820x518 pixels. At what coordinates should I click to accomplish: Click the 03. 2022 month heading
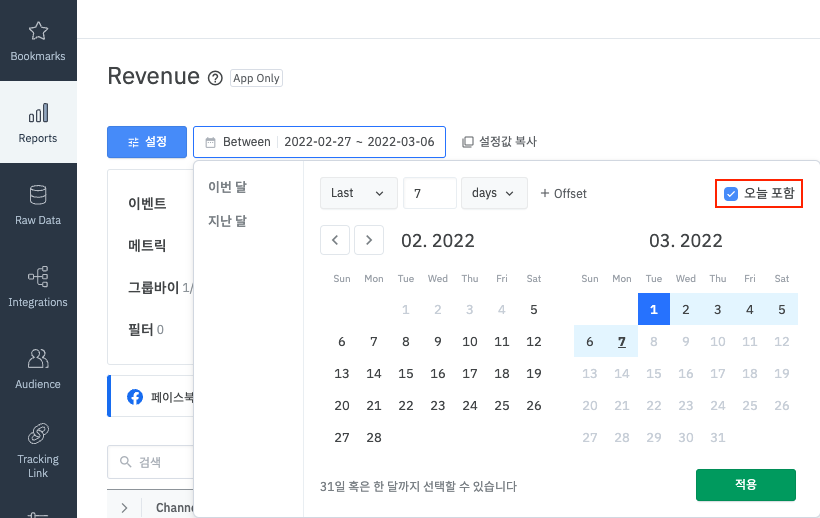point(686,240)
